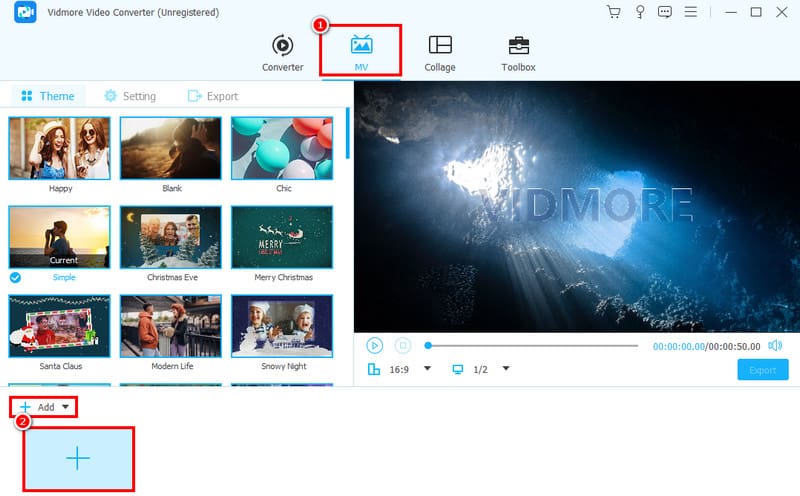Choose the Chic theme thumbnail
Viewport: 800px width, 496px height.
(x=281, y=148)
